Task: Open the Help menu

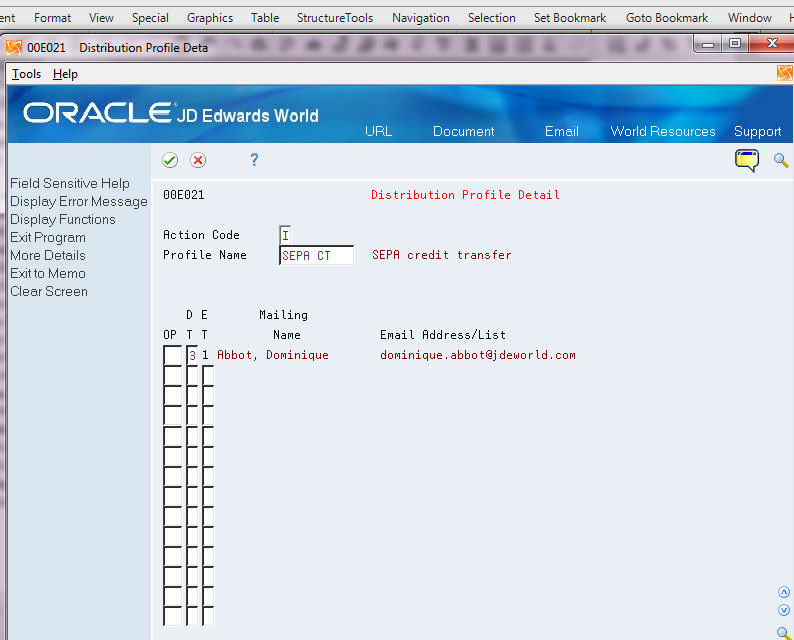Action: pyautogui.click(x=65, y=74)
